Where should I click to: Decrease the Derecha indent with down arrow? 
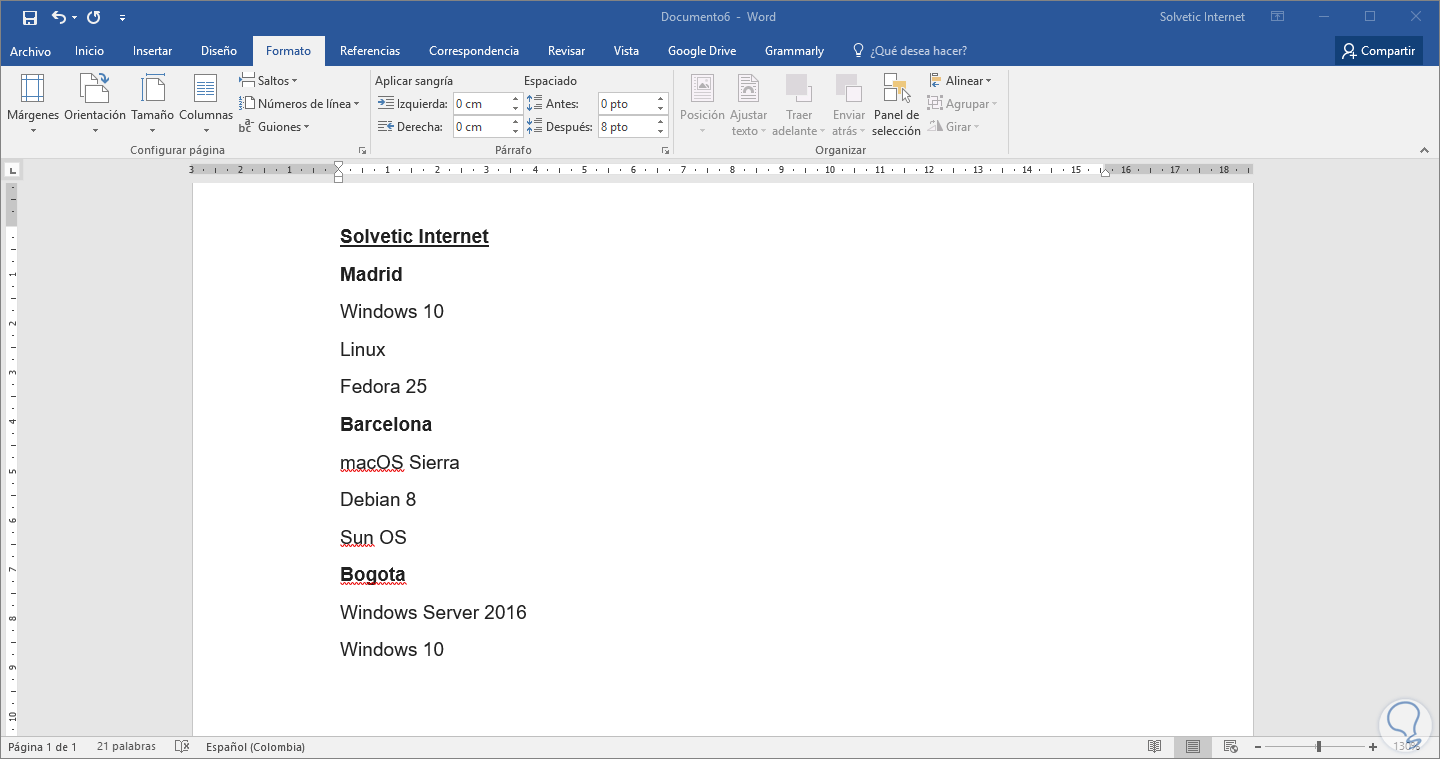coord(516,132)
